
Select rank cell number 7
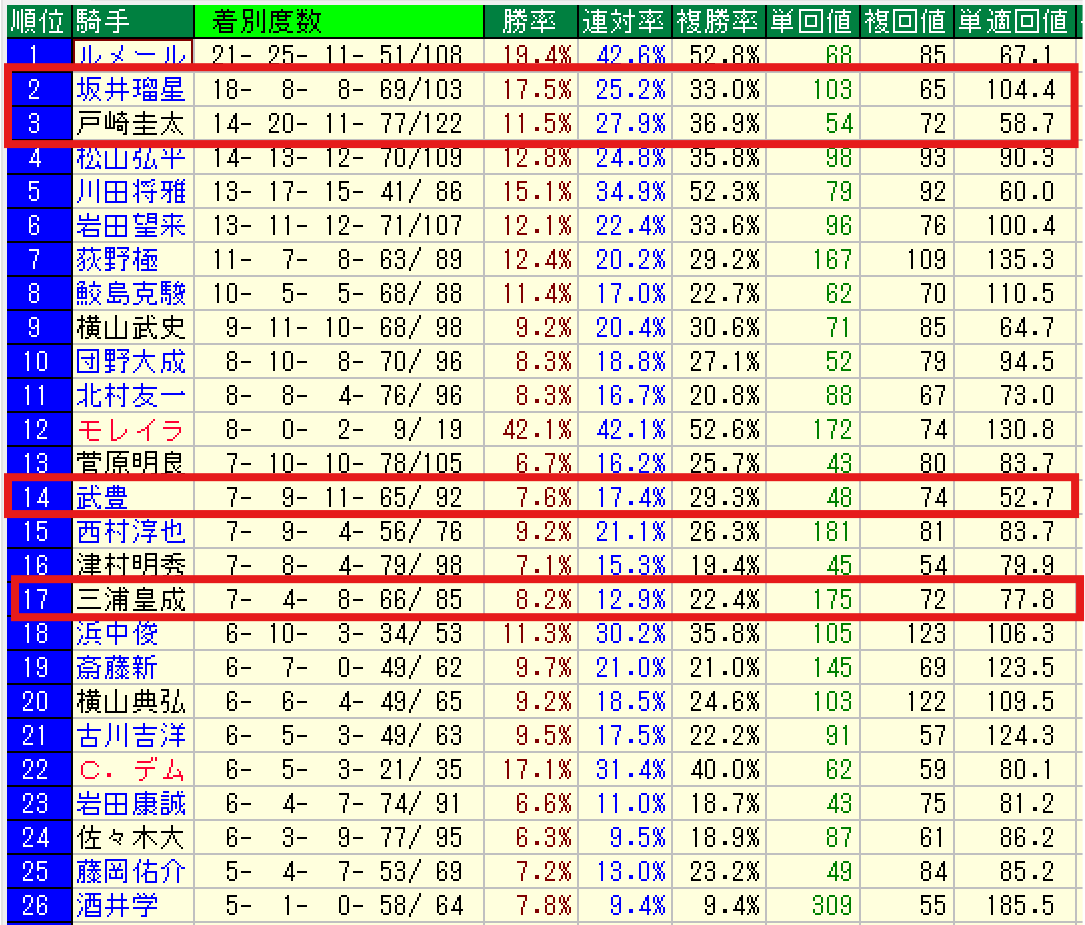(35, 260)
